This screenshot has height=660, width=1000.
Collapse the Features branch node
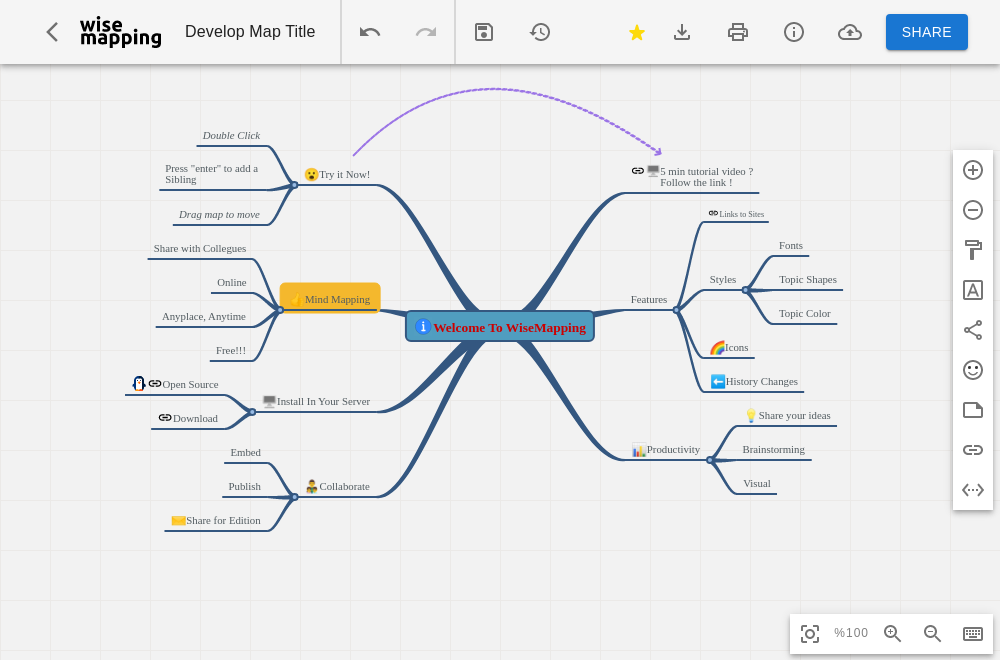[x=677, y=310]
